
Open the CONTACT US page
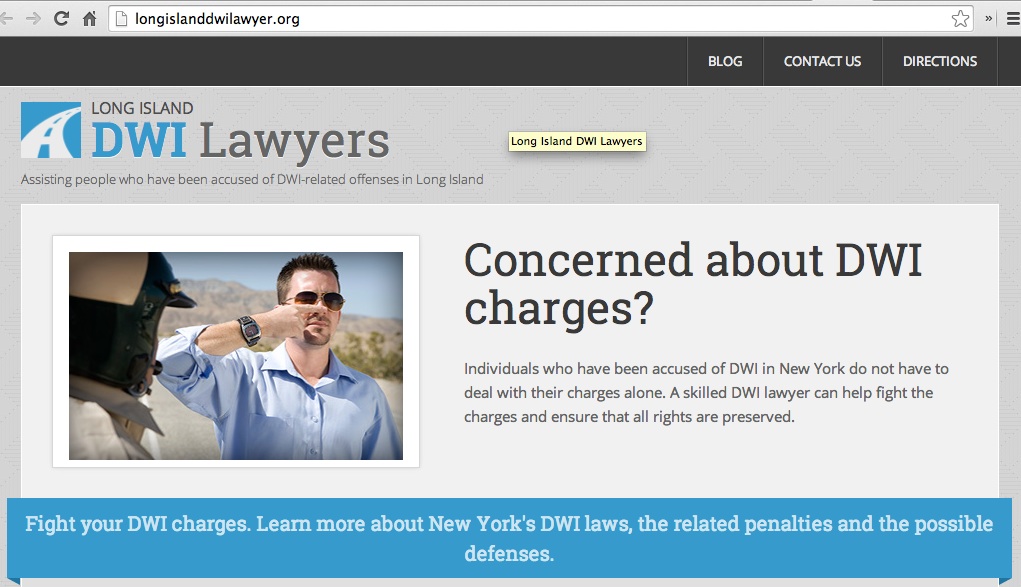click(822, 61)
